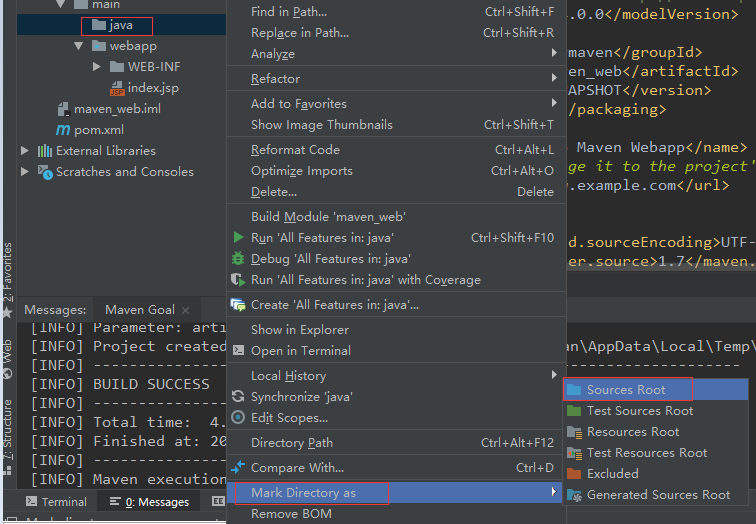Expand the WEB-INF folder arrow

tap(97, 67)
